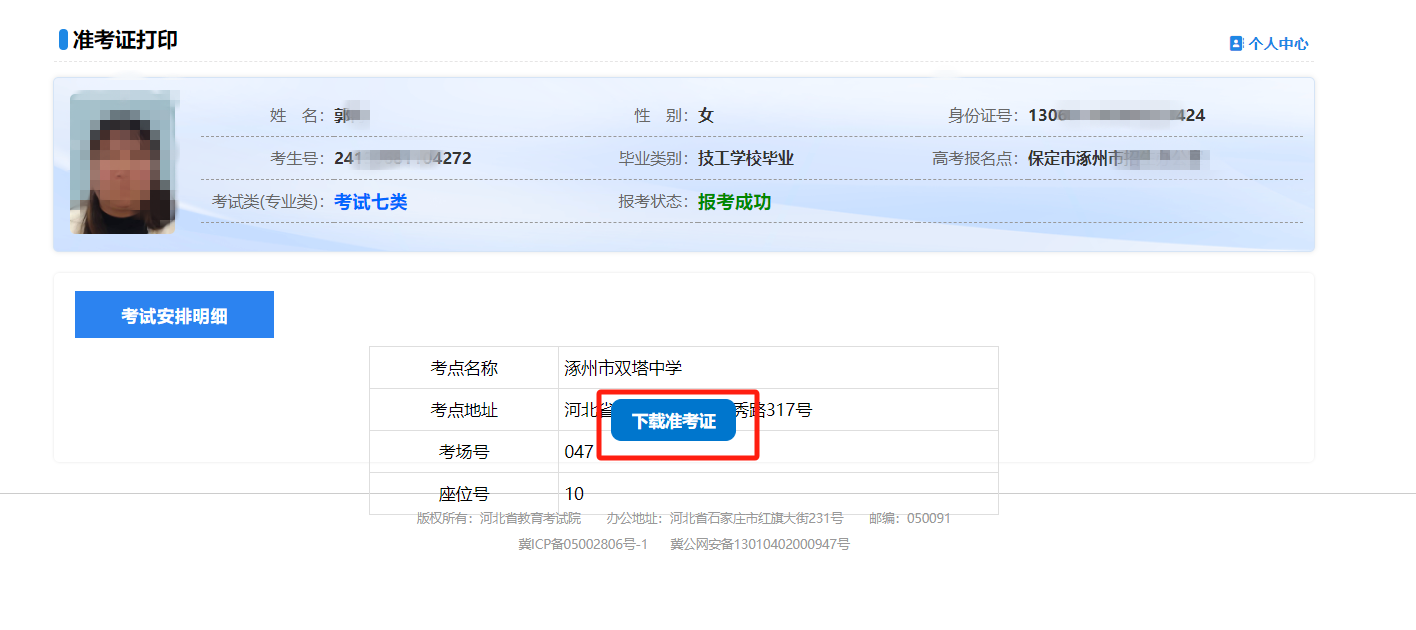Open the 个人中心 link text

pos(1277,44)
